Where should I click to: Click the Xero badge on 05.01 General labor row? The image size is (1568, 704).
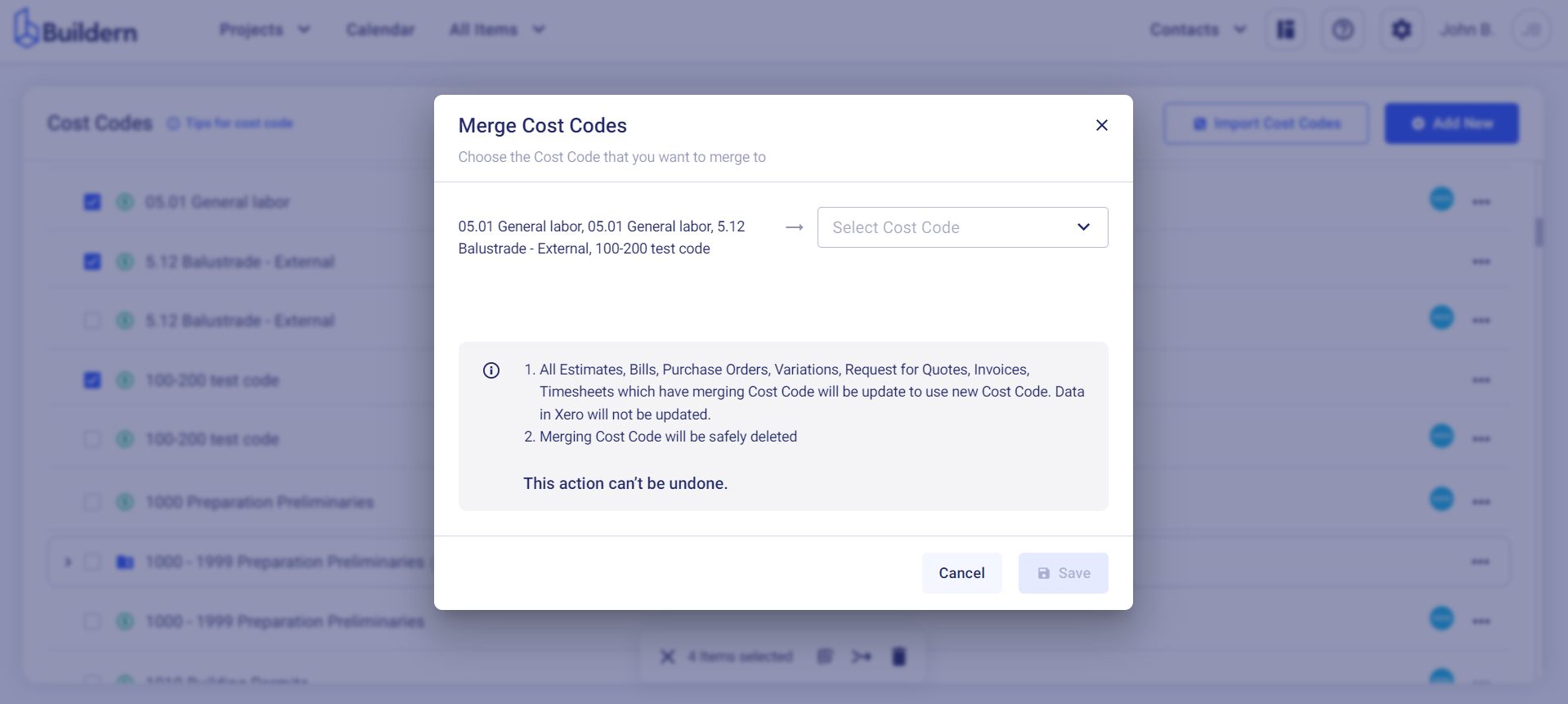(x=1442, y=199)
